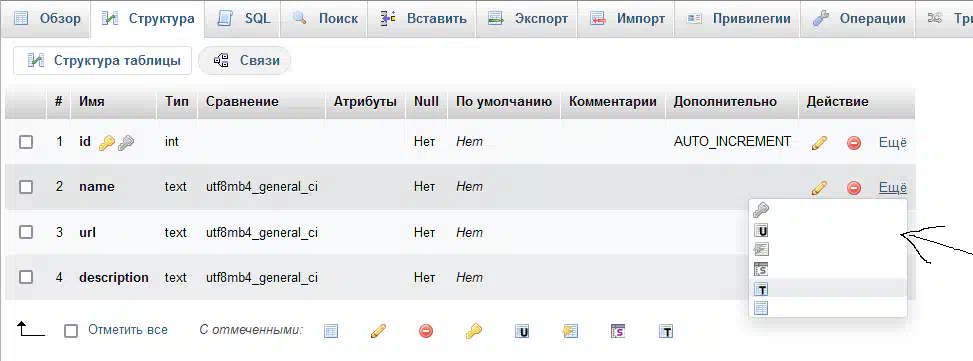
Task: Enable the 'Отметить все' checkbox
Action: [71, 331]
